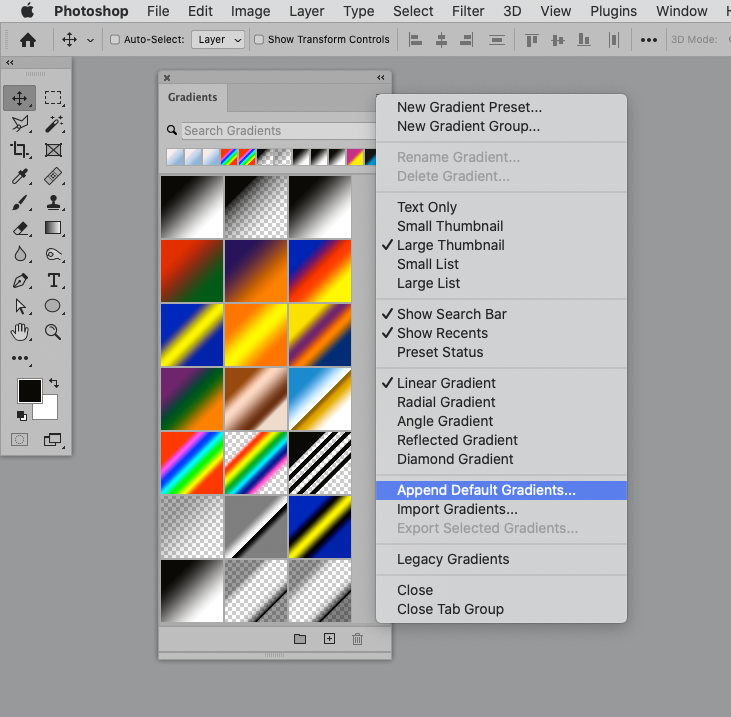This screenshot has height=717, width=731.
Task: Select the Rectangular Marquee tool
Action: click(x=53, y=98)
